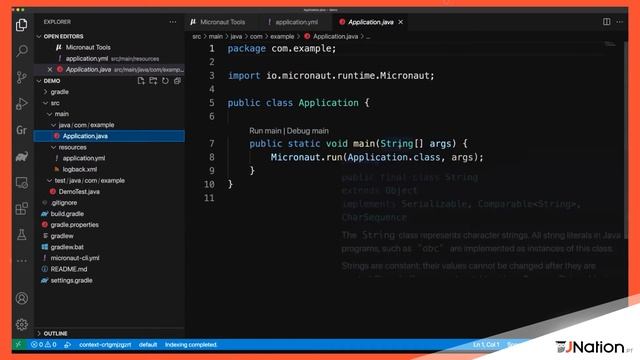Open the Manage gear menu
Screen dimensions: 640x360
[22, 324]
